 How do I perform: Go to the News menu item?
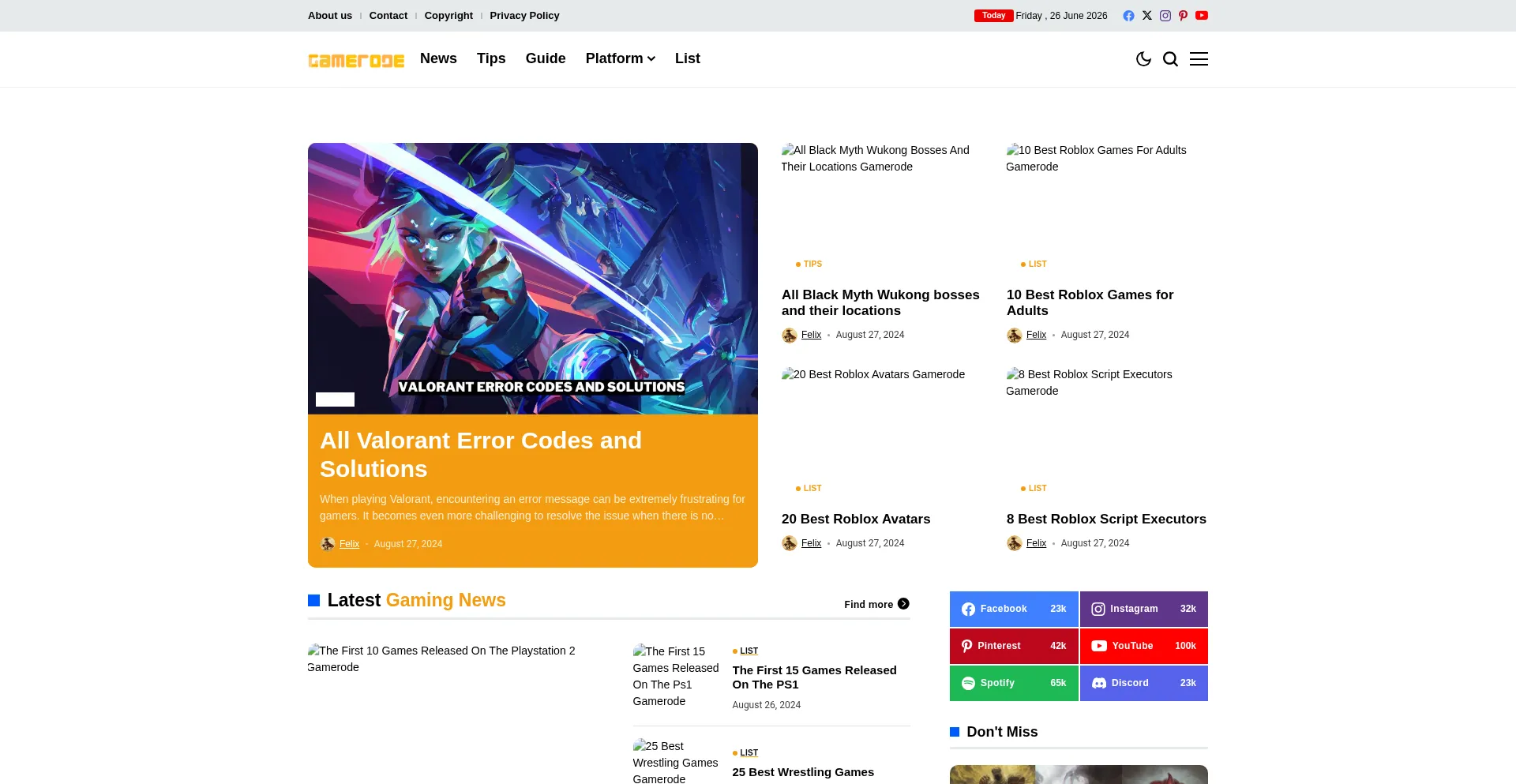click(438, 58)
